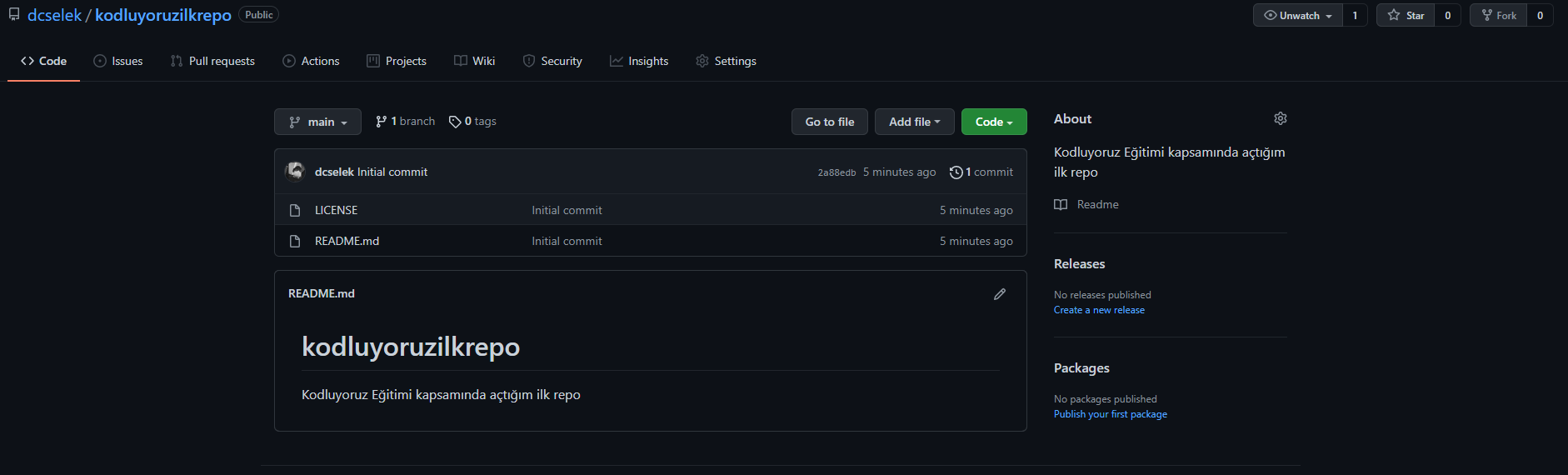Click dcselek's avatar in commit row
Viewport: 1568px width, 475px height.
pos(295,172)
